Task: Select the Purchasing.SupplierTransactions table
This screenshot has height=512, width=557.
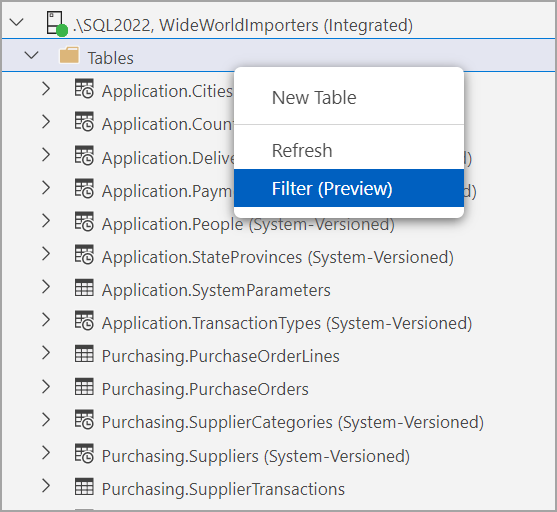Action: (x=223, y=489)
